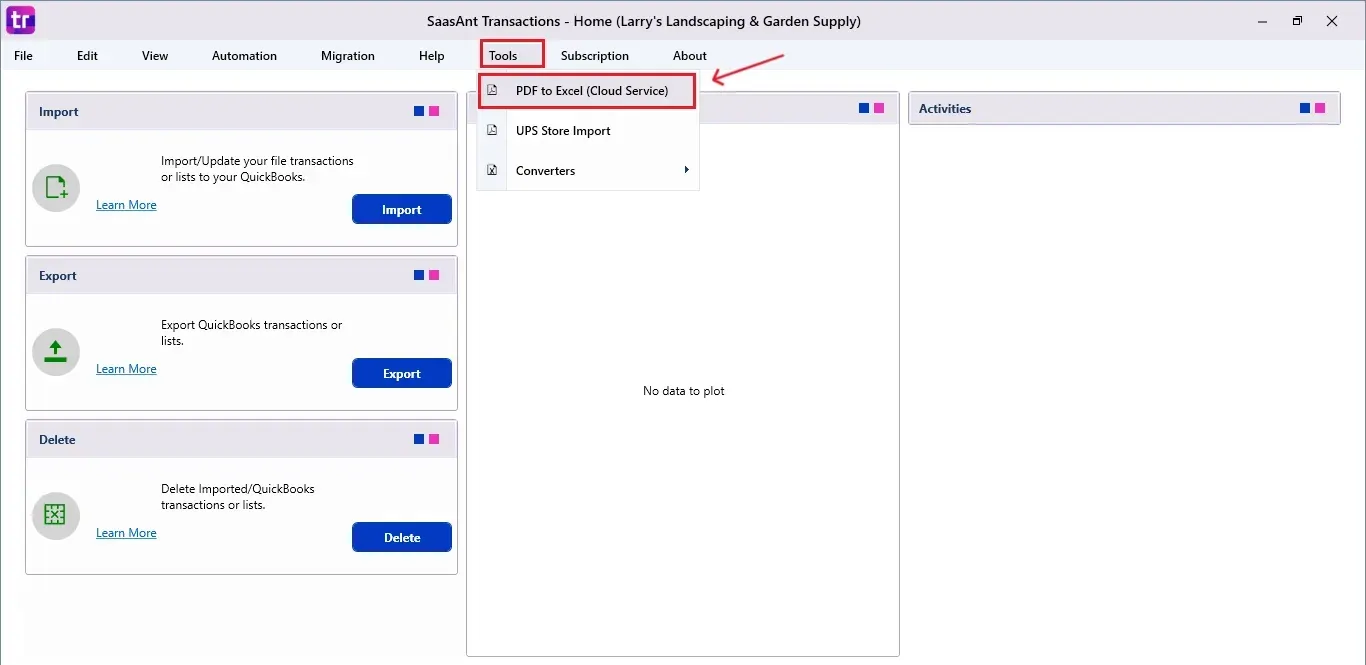
Task: Open the About menu
Action: tap(690, 56)
